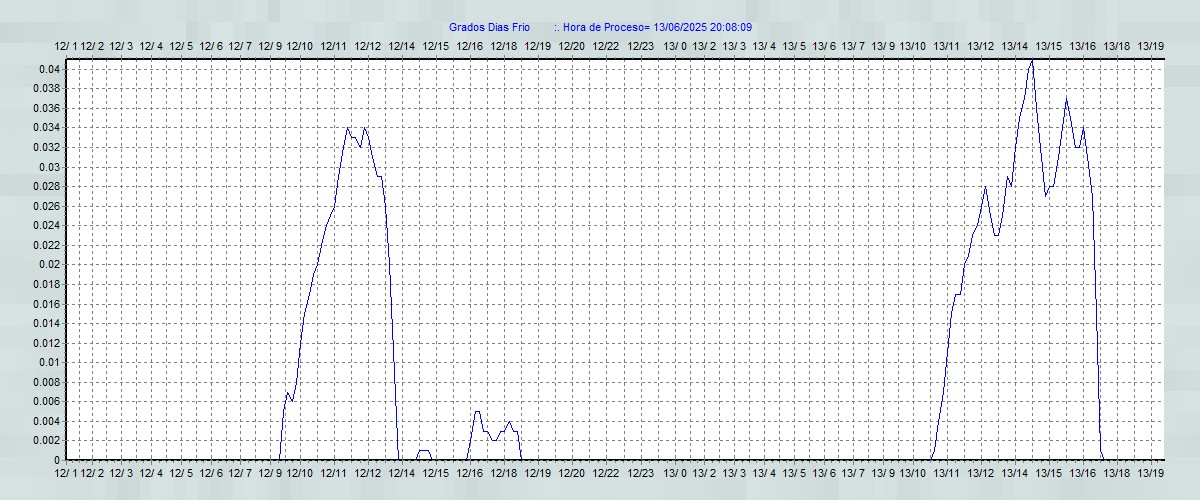The image size is (1200, 500).
Task: Click the '13/18' label on the top axis
Action: coord(1117,46)
